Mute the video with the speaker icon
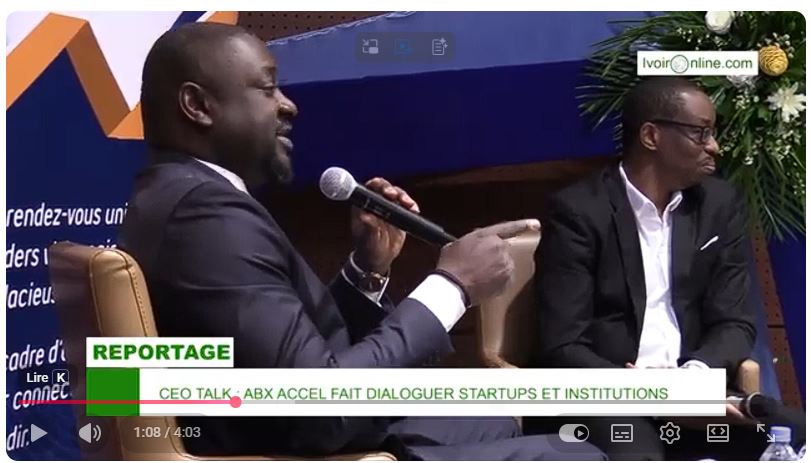Image resolution: width=811 pixels, height=463 pixels. [90, 433]
